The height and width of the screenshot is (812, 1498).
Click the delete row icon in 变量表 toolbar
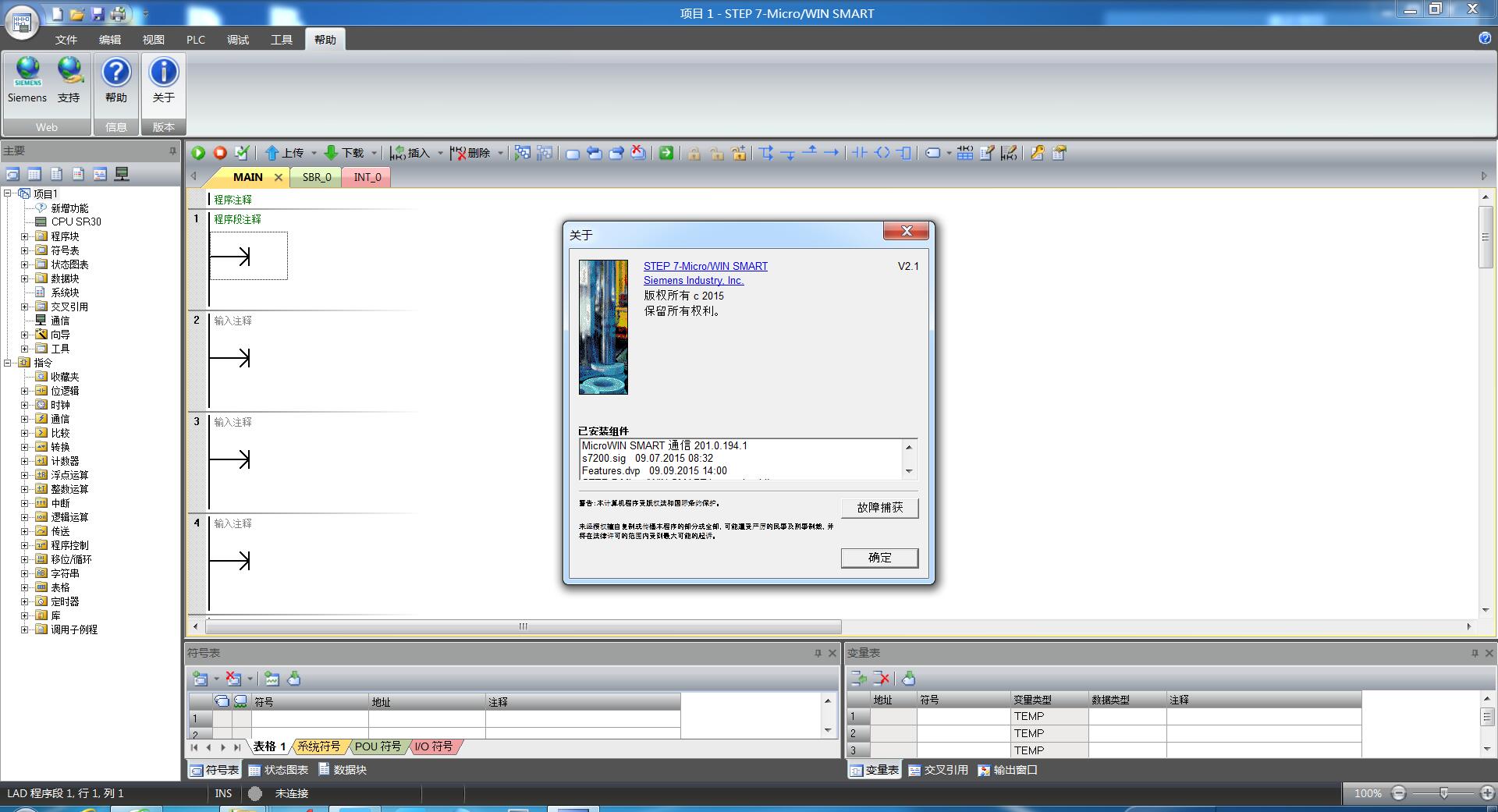coord(882,678)
